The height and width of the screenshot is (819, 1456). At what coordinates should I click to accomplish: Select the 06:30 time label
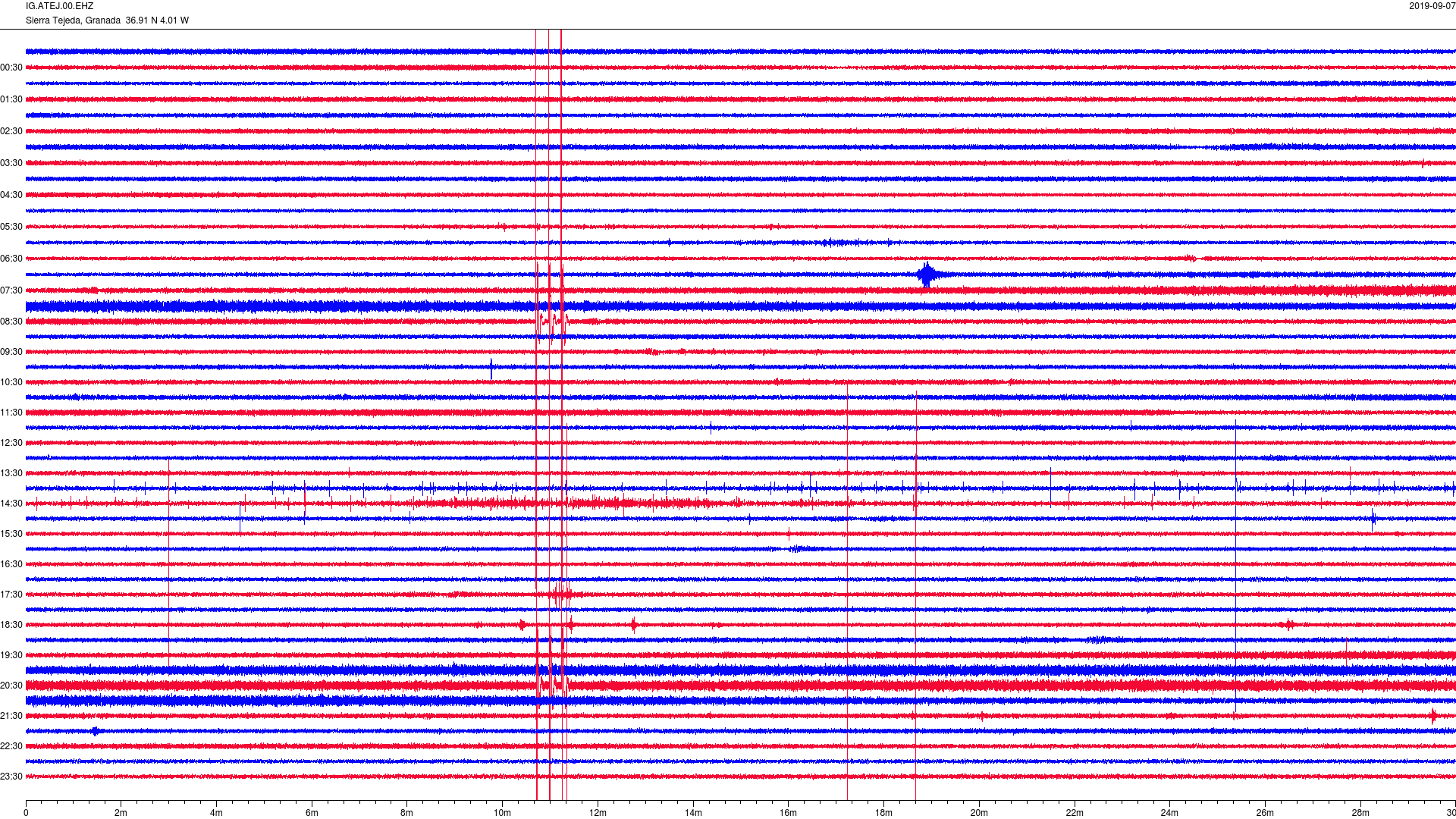[11, 259]
